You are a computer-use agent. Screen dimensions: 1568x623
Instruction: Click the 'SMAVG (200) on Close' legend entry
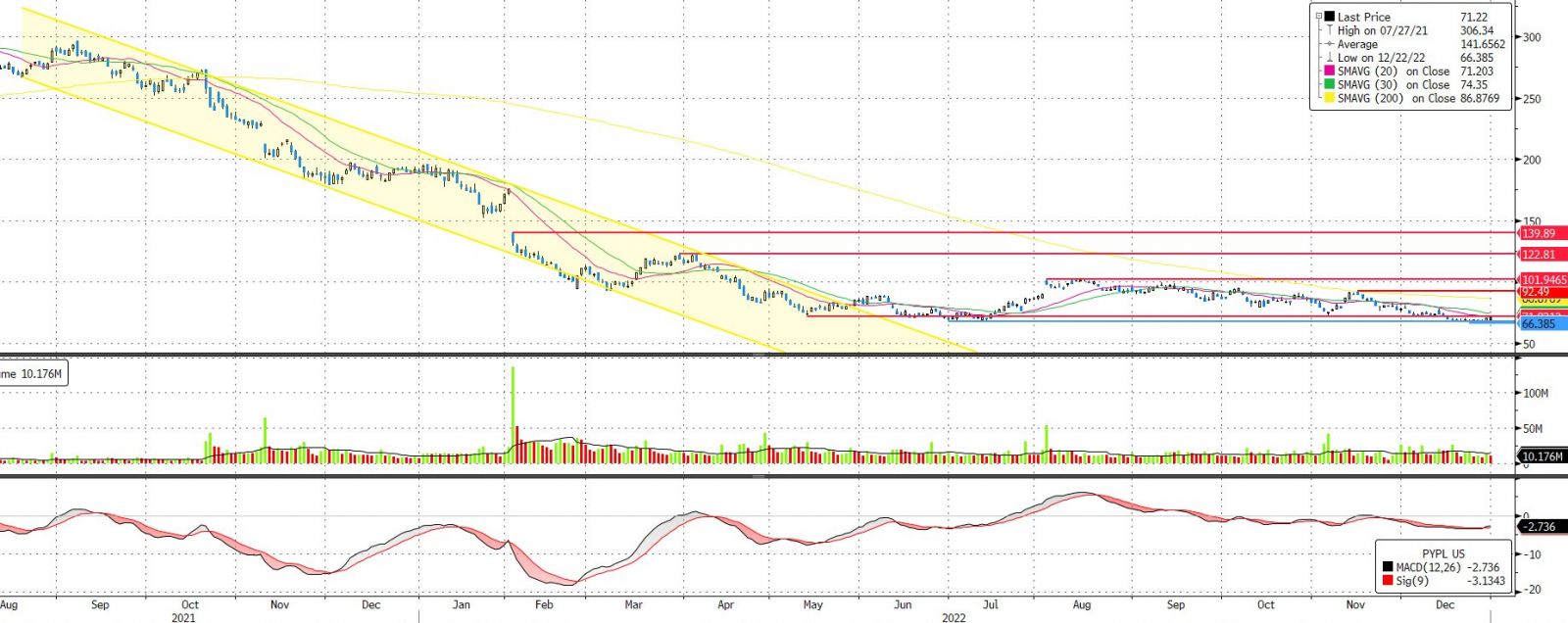click(1396, 99)
